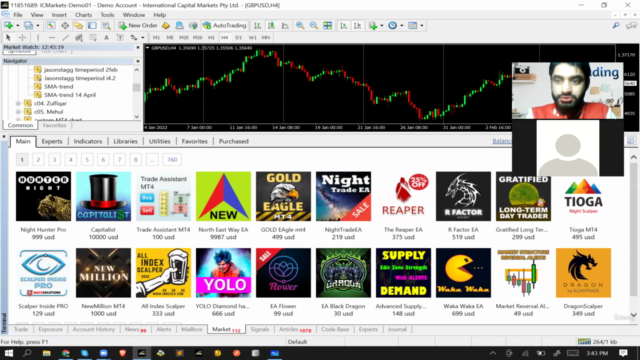Open the File menu
The width and height of the screenshot is (640, 360).
pos(18,15)
